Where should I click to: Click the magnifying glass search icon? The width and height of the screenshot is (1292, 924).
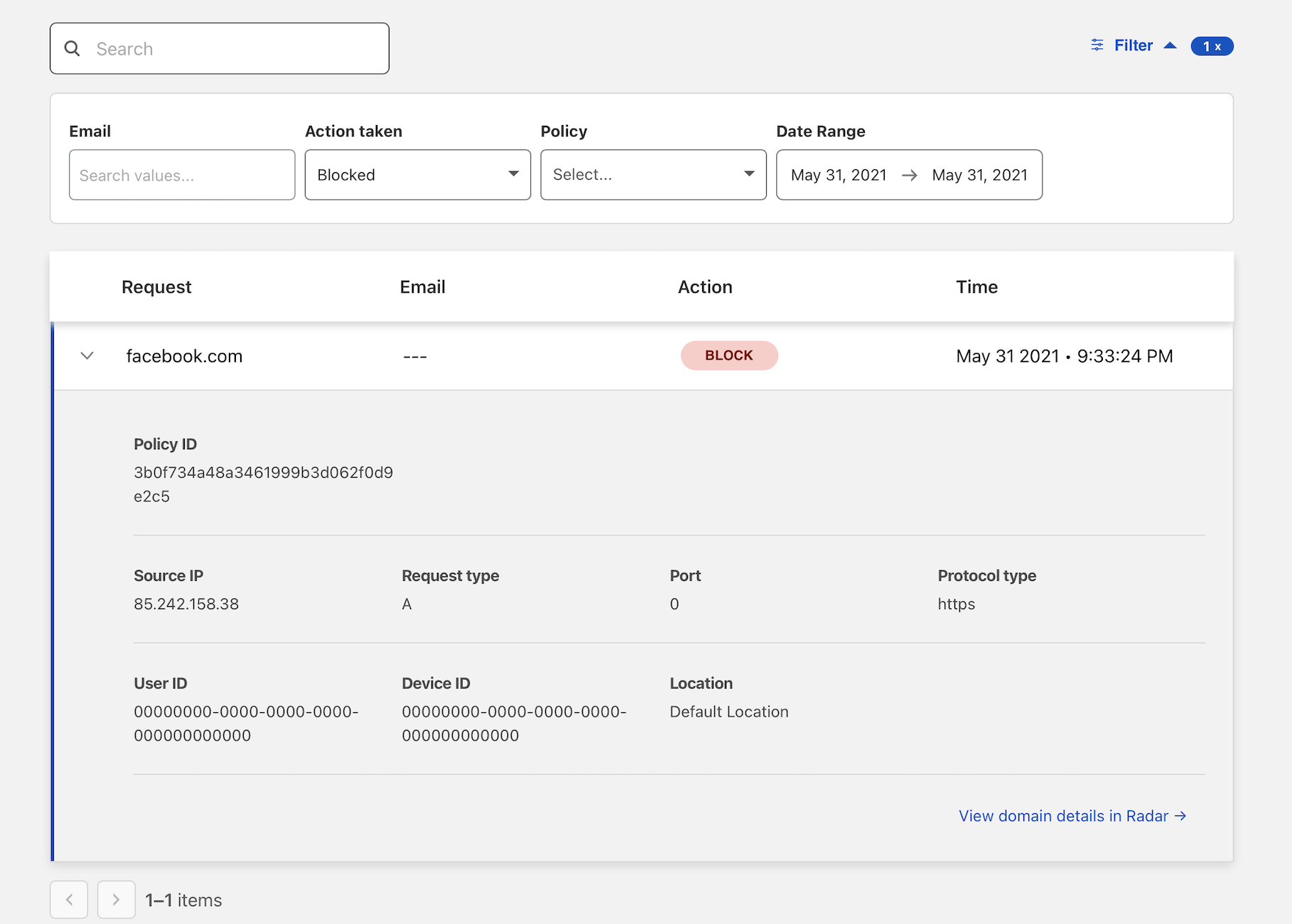pyautogui.click(x=72, y=48)
